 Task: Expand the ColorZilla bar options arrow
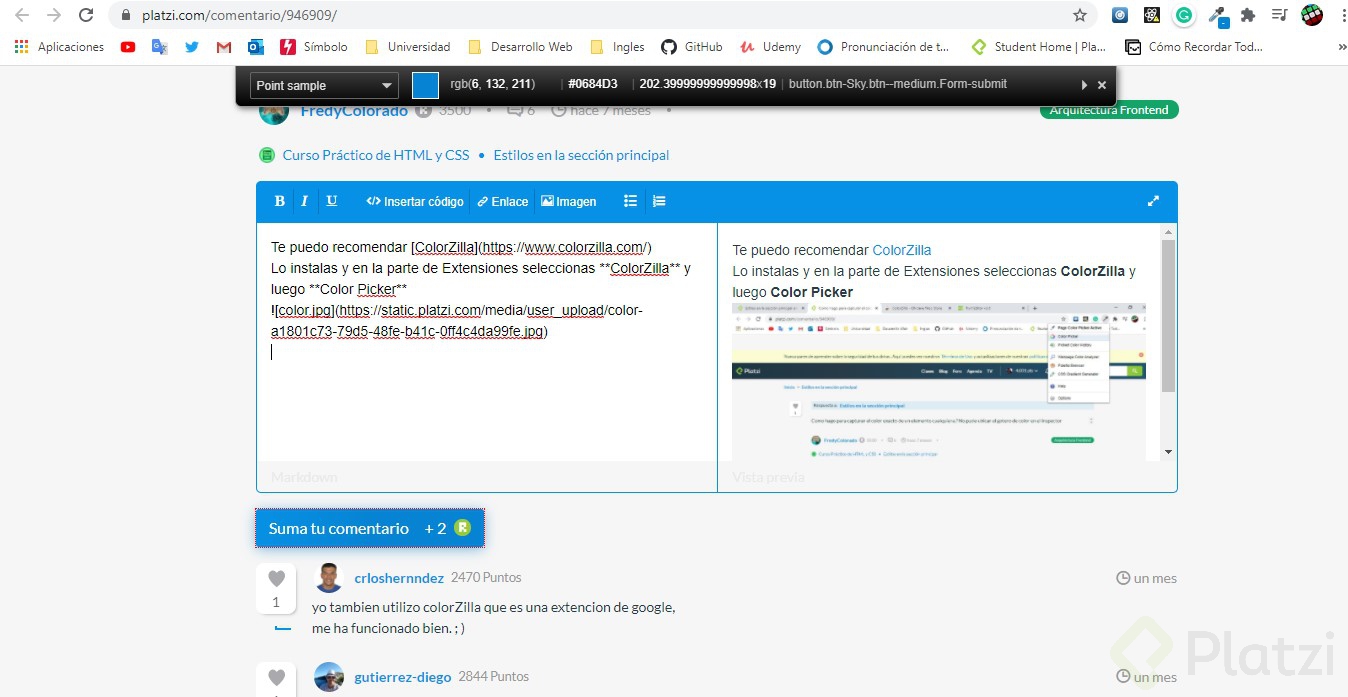1084,85
